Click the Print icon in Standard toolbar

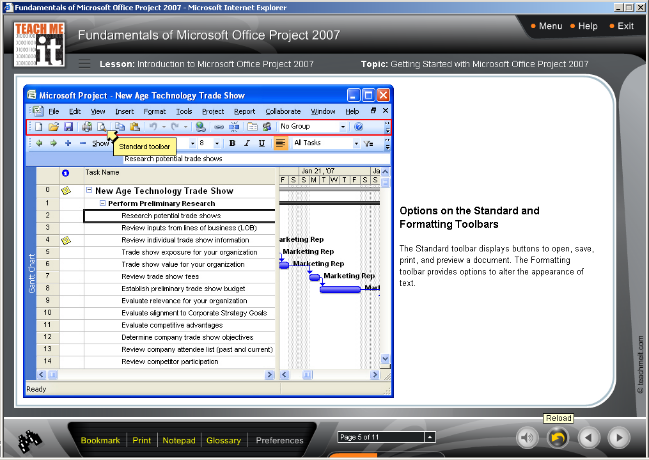tap(87, 127)
